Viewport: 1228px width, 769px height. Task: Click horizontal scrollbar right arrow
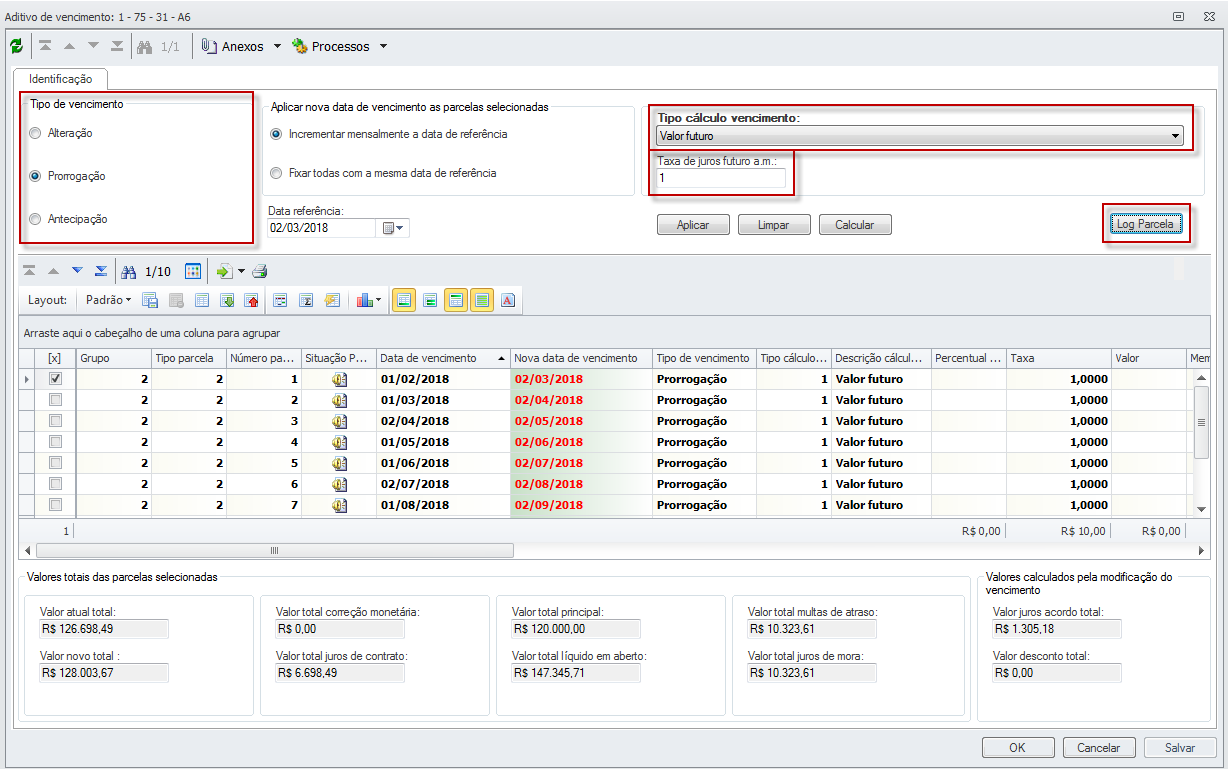(x=1202, y=550)
